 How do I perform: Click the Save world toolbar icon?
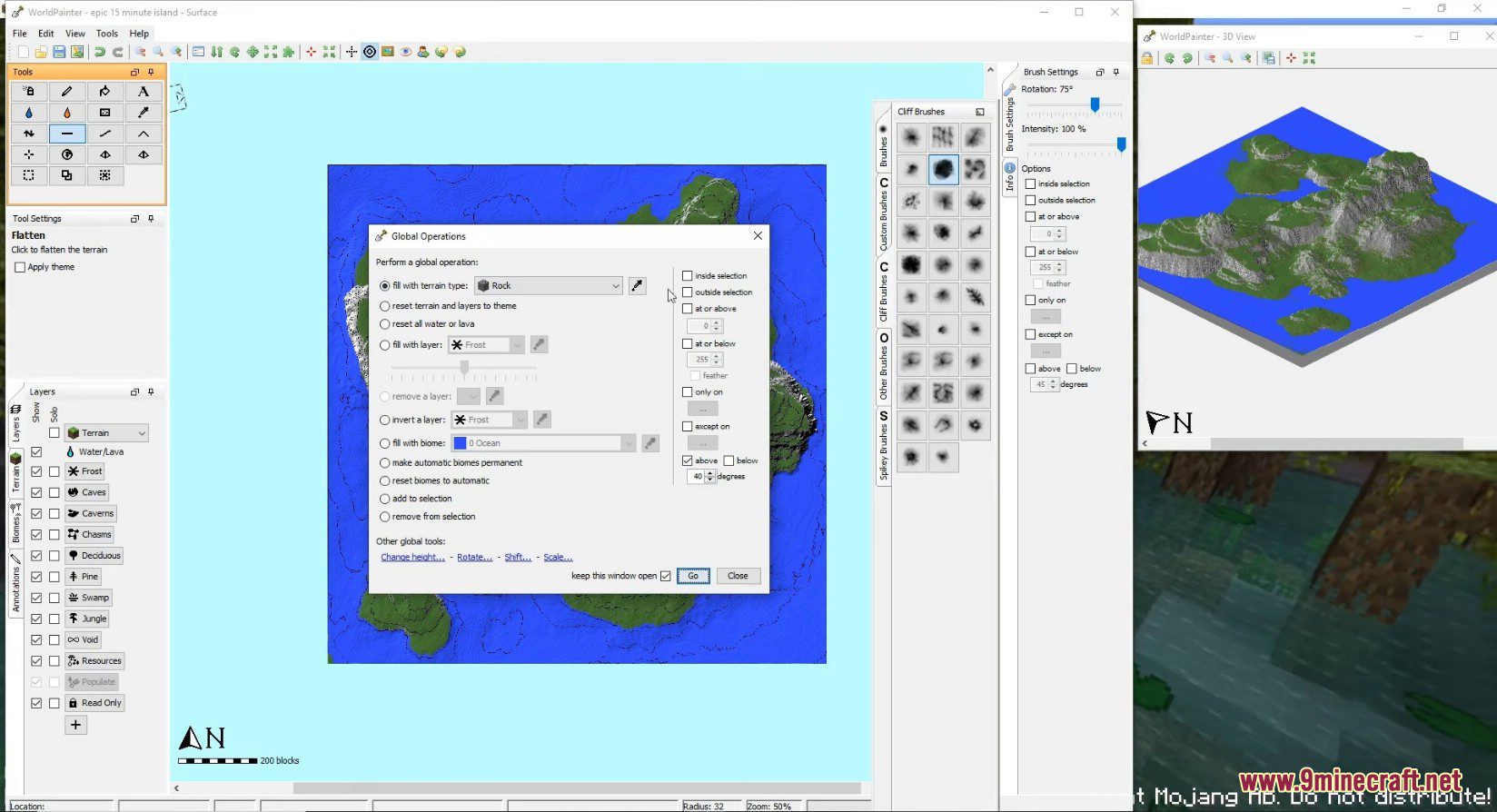tap(59, 52)
